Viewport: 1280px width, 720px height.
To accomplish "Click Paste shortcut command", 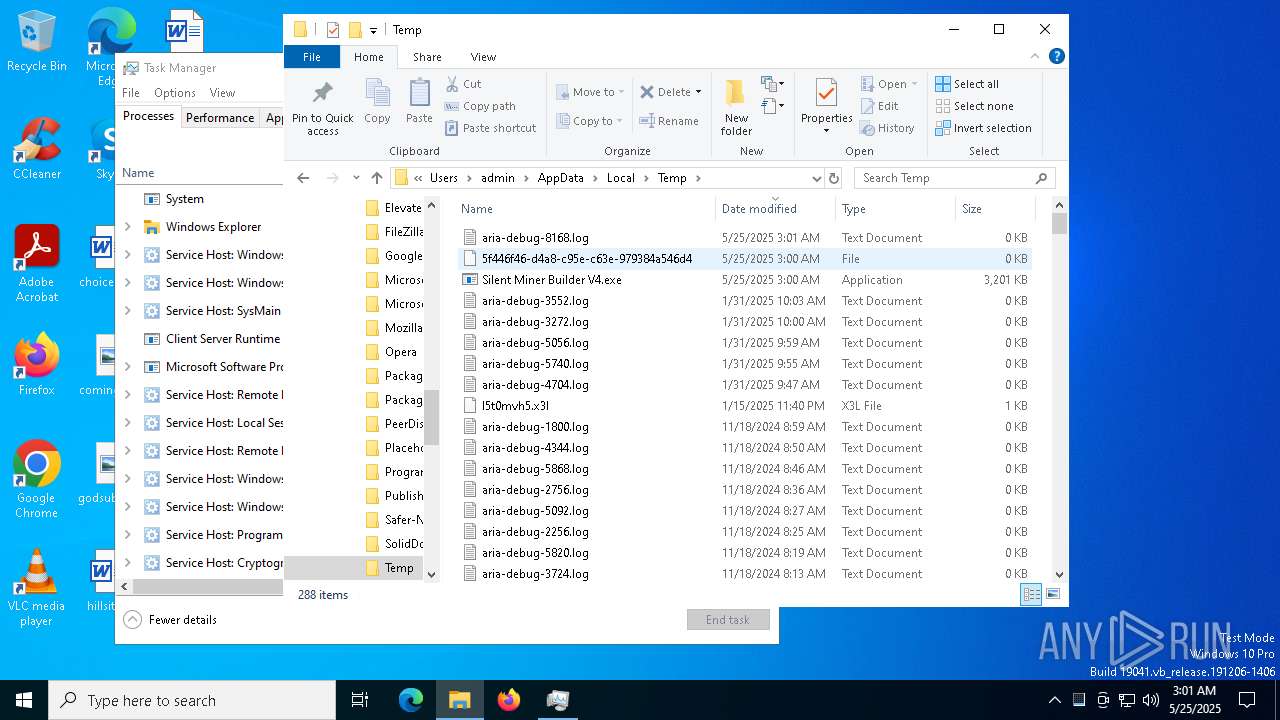I will click(490, 128).
